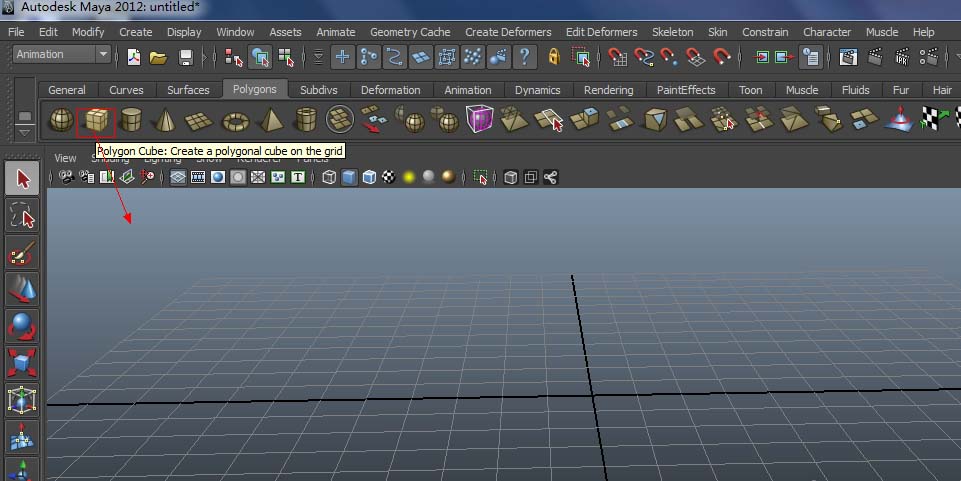Enable smooth shade all blue cube
The width and height of the screenshot is (961, 481).
pos(349,177)
